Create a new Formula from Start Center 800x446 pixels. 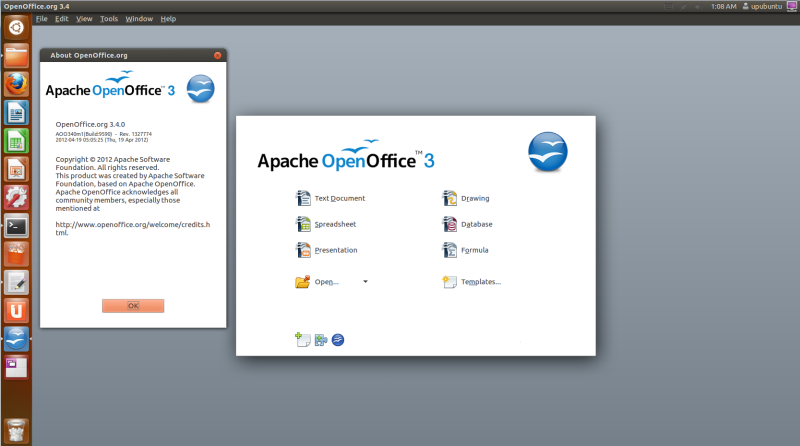(x=465, y=250)
